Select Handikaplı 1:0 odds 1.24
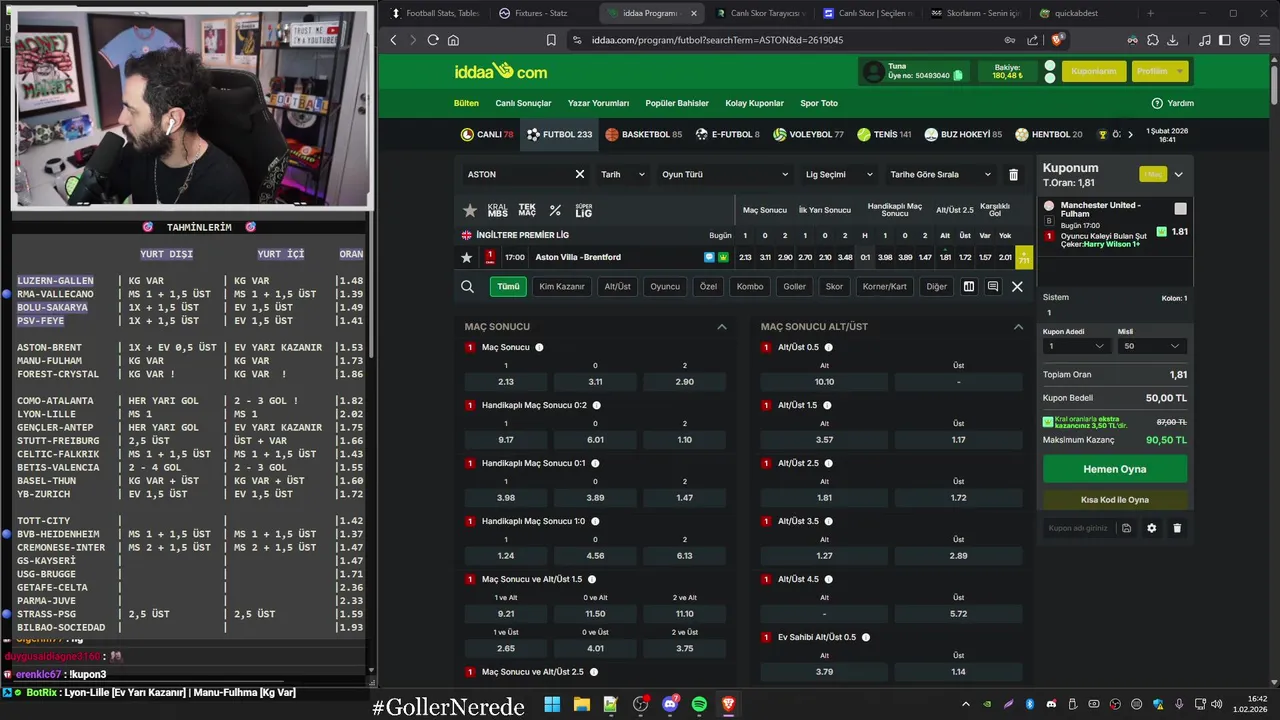Viewport: 1280px width, 720px height. (x=506, y=555)
